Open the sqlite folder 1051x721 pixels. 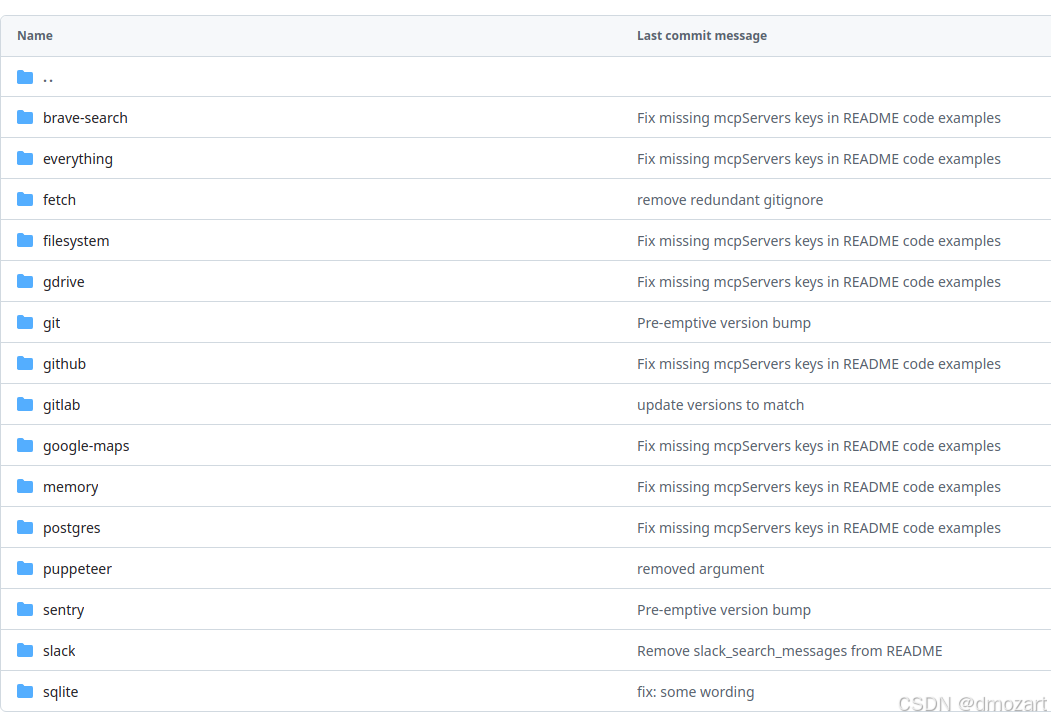click(60, 692)
